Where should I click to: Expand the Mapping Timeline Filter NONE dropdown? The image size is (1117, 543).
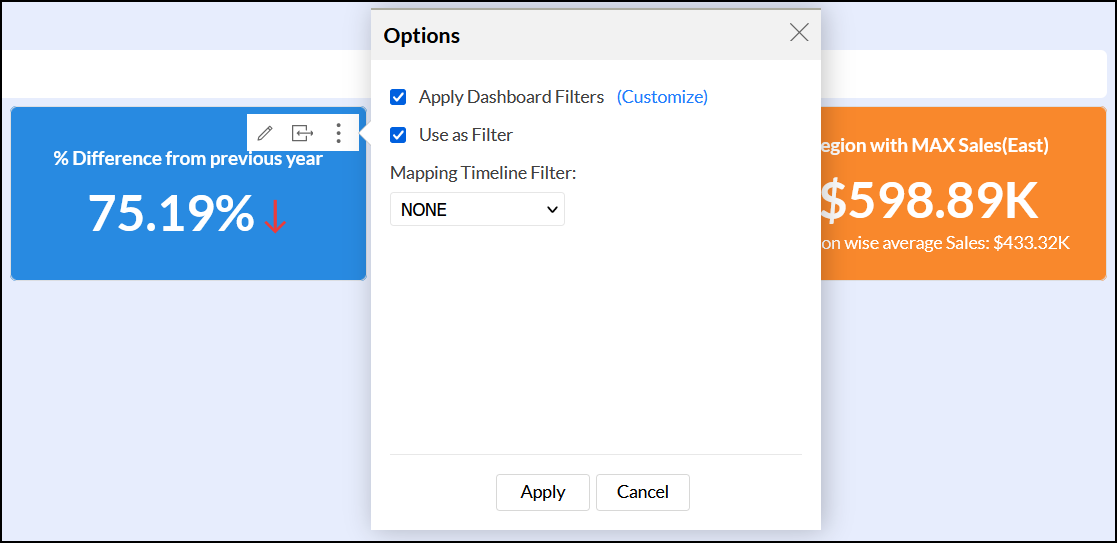click(x=477, y=210)
